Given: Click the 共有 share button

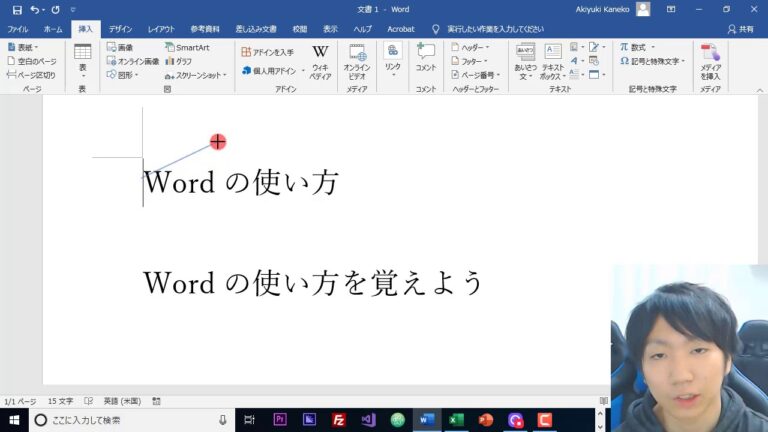Looking at the screenshot, I should click(x=740, y=29).
